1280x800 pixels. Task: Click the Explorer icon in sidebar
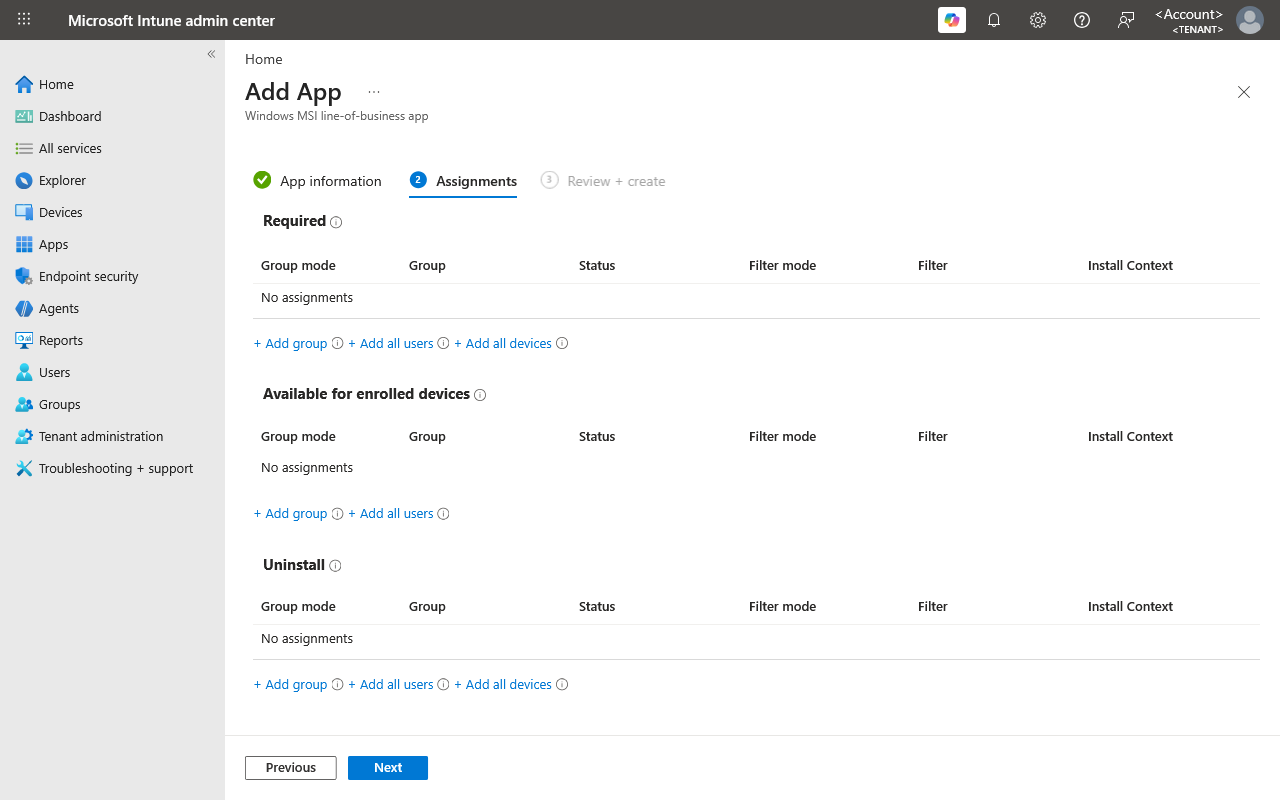pyautogui.click(x=24, y=180)
